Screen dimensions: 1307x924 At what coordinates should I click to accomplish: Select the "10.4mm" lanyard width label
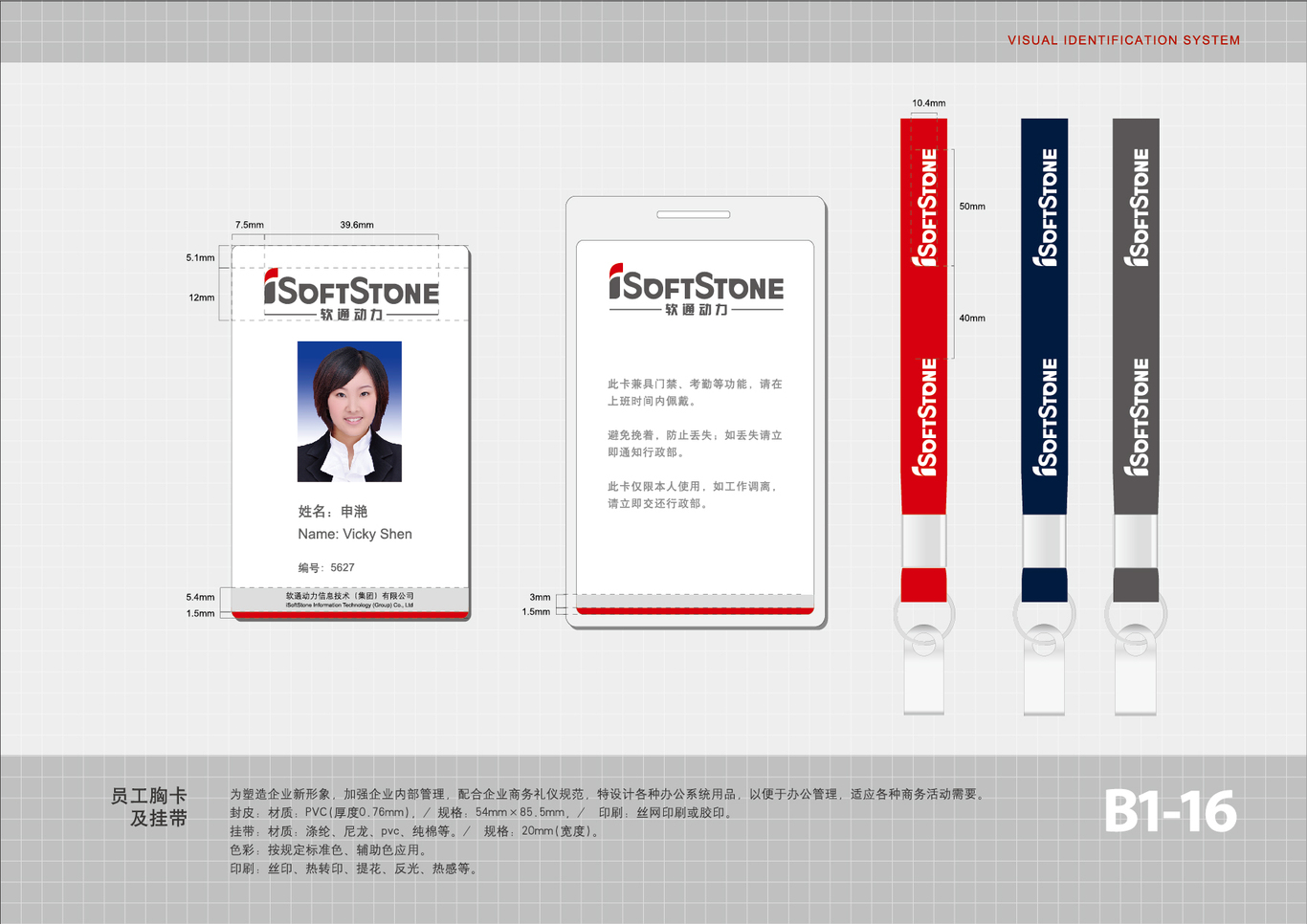928,103
